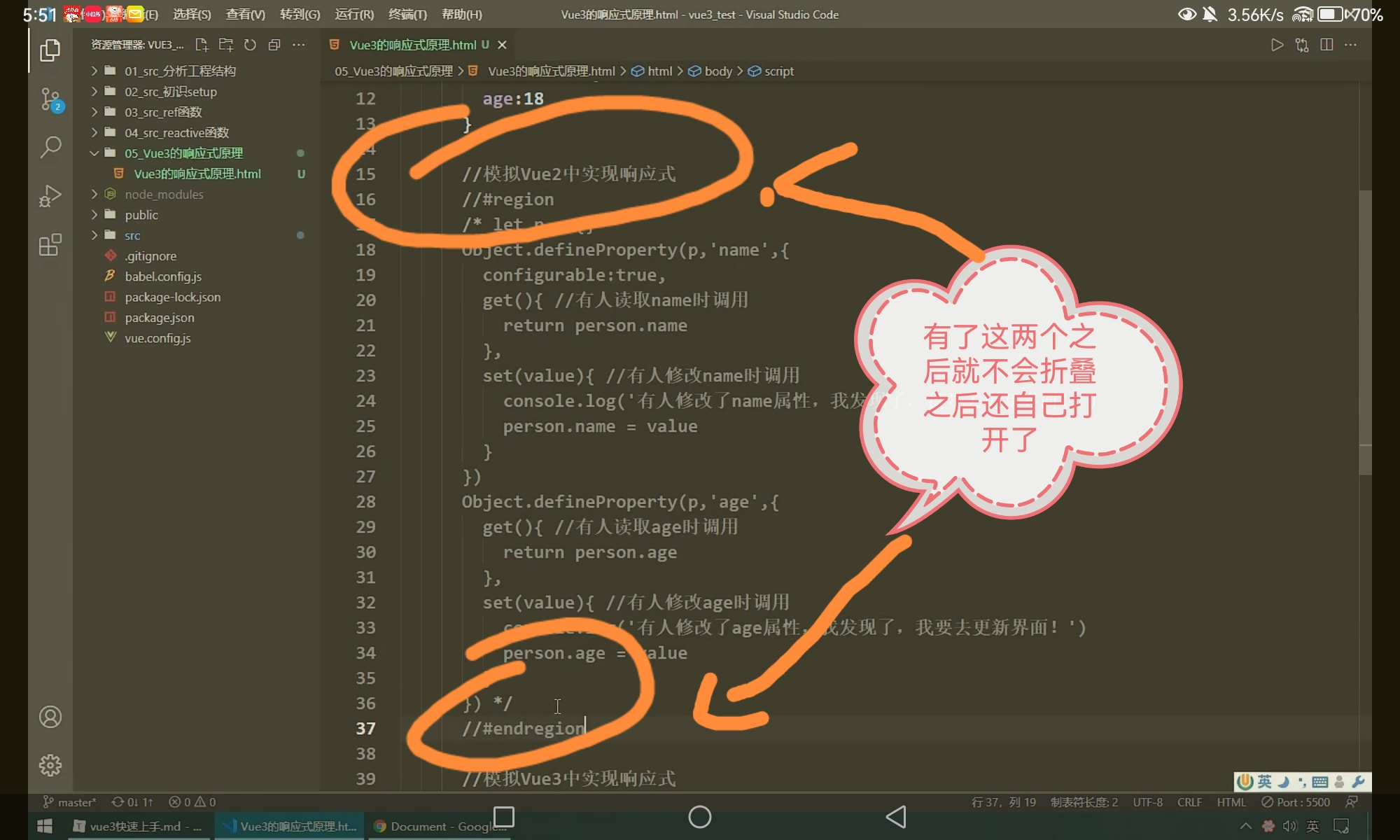Open Manage settings gear icon
The height and width of the screenshot is (840, 1400).
coord(50,765)
